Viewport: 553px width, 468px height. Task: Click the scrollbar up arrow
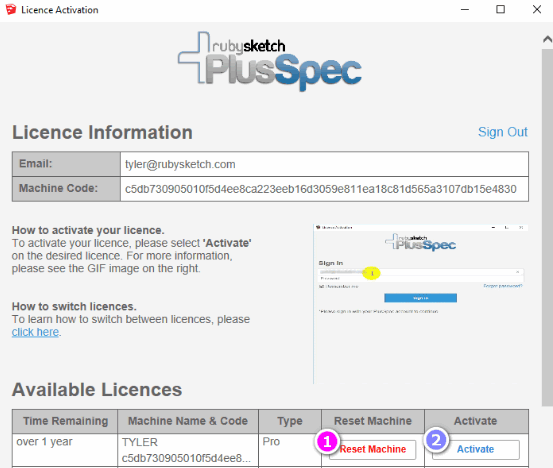coord(547,39)
